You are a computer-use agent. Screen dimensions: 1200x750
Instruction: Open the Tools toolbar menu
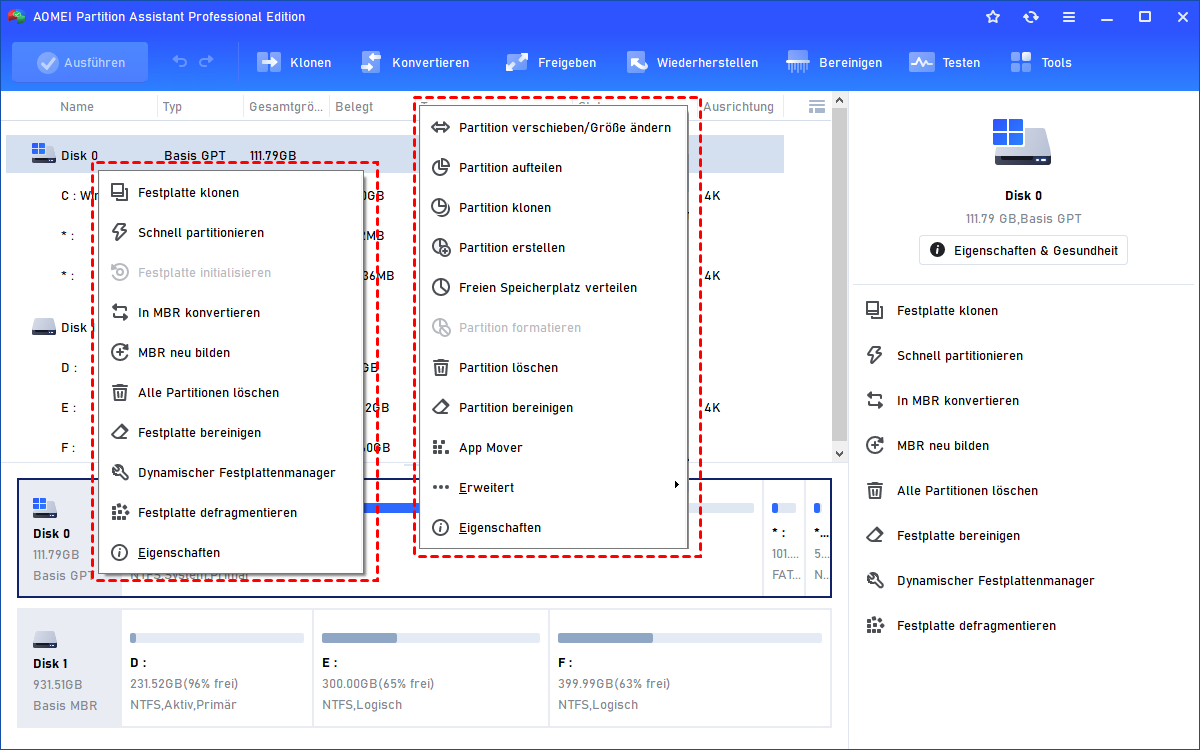point(1040,62)
